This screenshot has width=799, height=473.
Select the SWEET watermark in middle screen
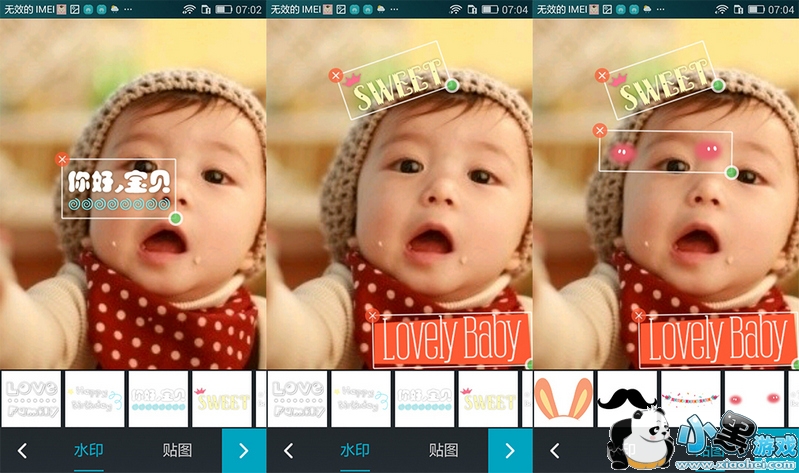[393, 81]
